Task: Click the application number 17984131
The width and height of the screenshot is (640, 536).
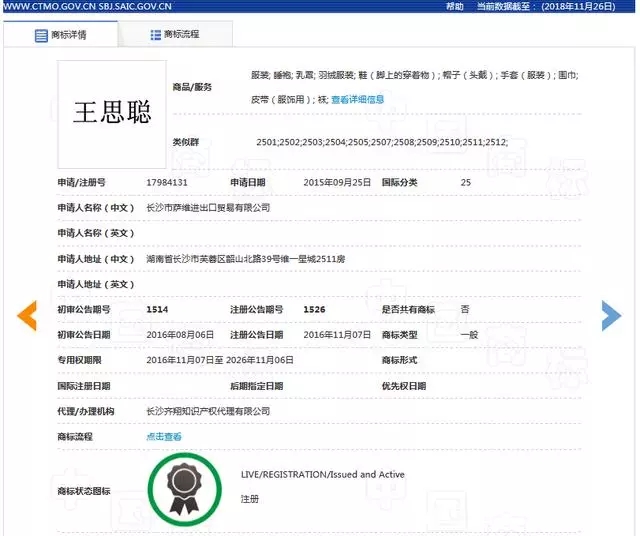Action: coord(166,182)
